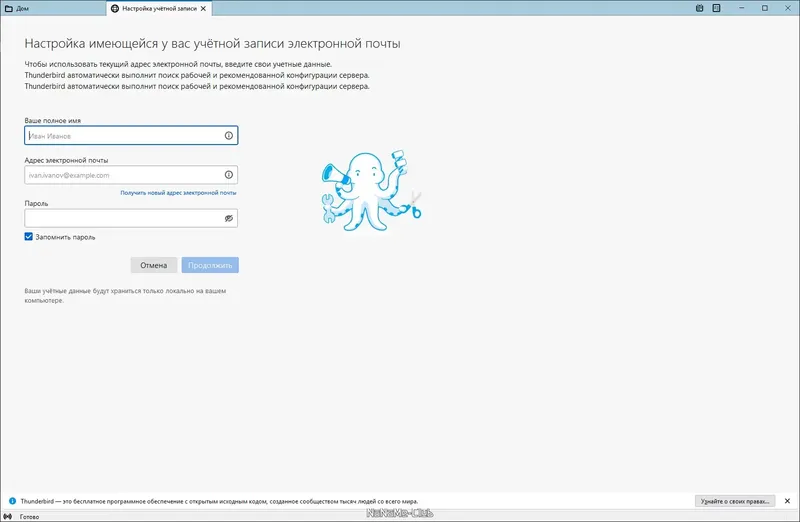Viewport: 800px width, 522px height.
Task: Click the globe icon on account setup tab
Action: (115, 9)
